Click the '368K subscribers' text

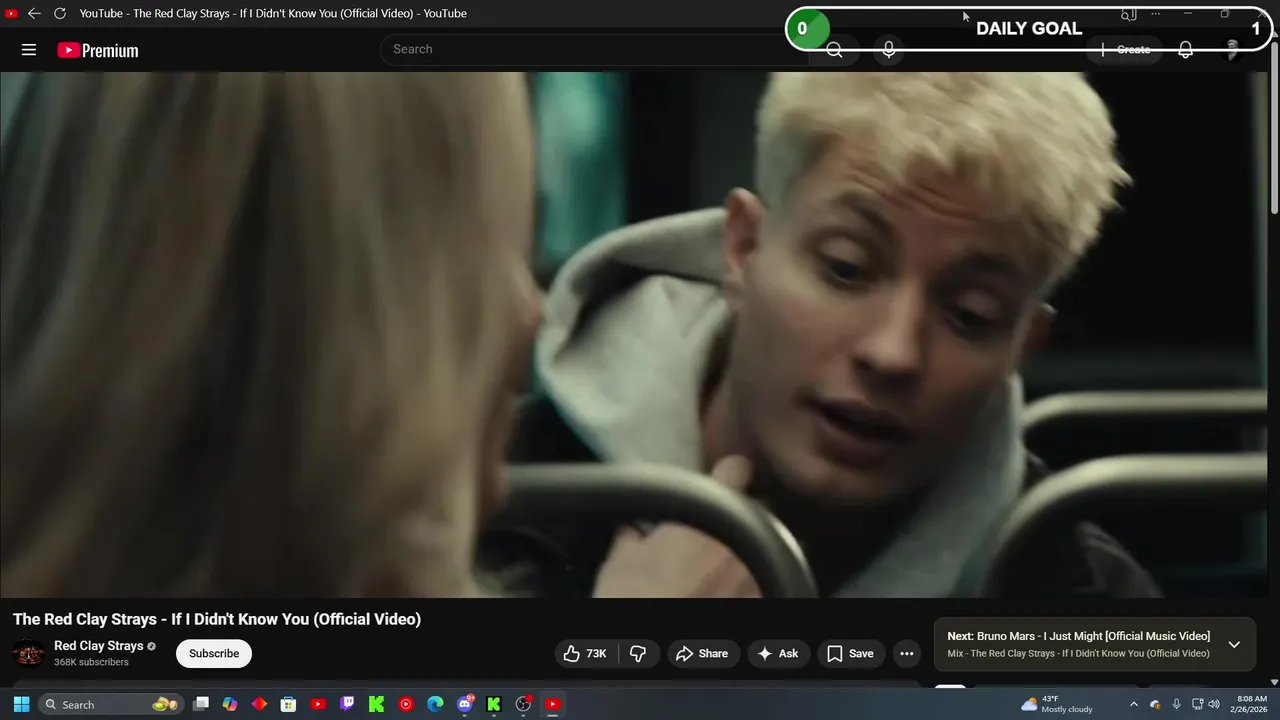[91, 662]
